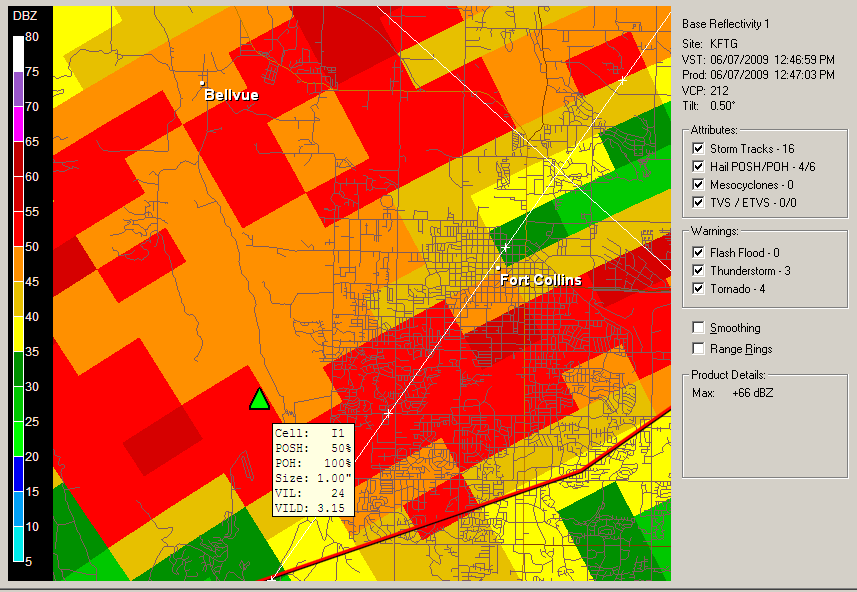Viewport: 857px width, 592px height.
Task: Enable the Range Rings checkbox
Action: tap(698, 348)
